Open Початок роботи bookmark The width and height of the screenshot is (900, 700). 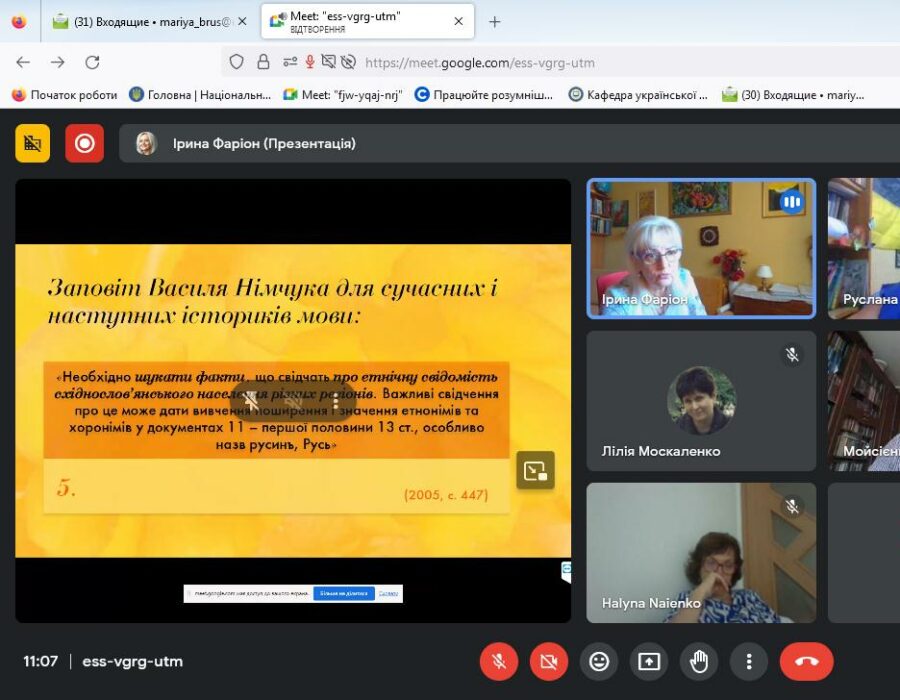[64, 95]
